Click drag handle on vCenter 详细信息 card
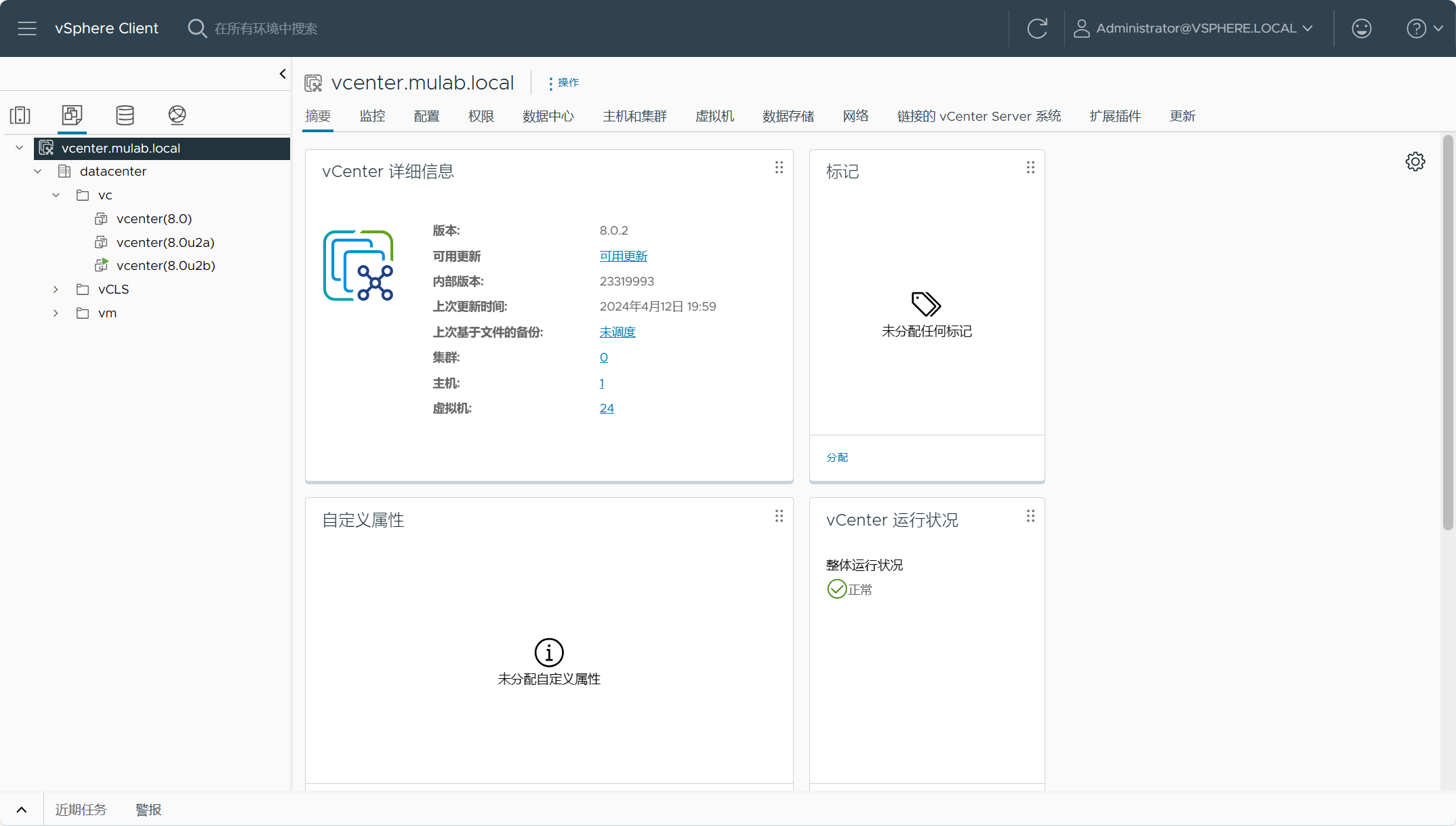This screenshot has width=1456, height=826. [779, 168]
